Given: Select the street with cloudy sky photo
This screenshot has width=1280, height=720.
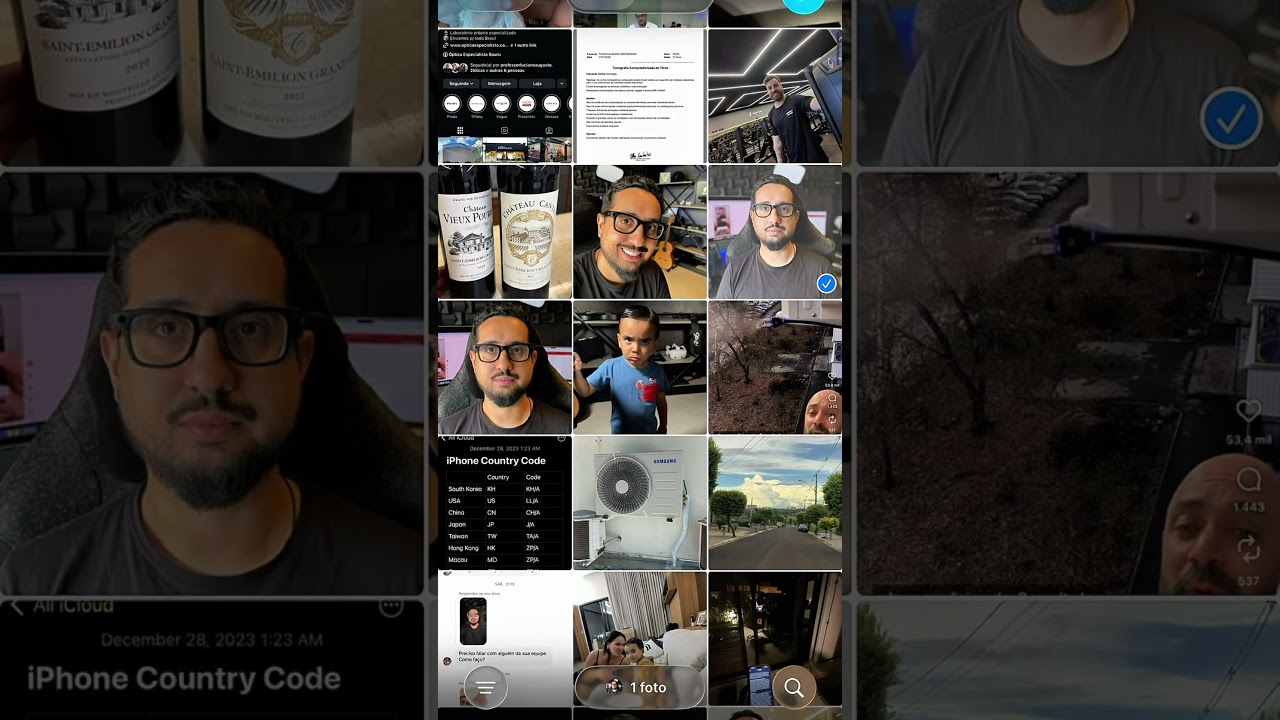Looking at the screenshot, I should point(775,503).
